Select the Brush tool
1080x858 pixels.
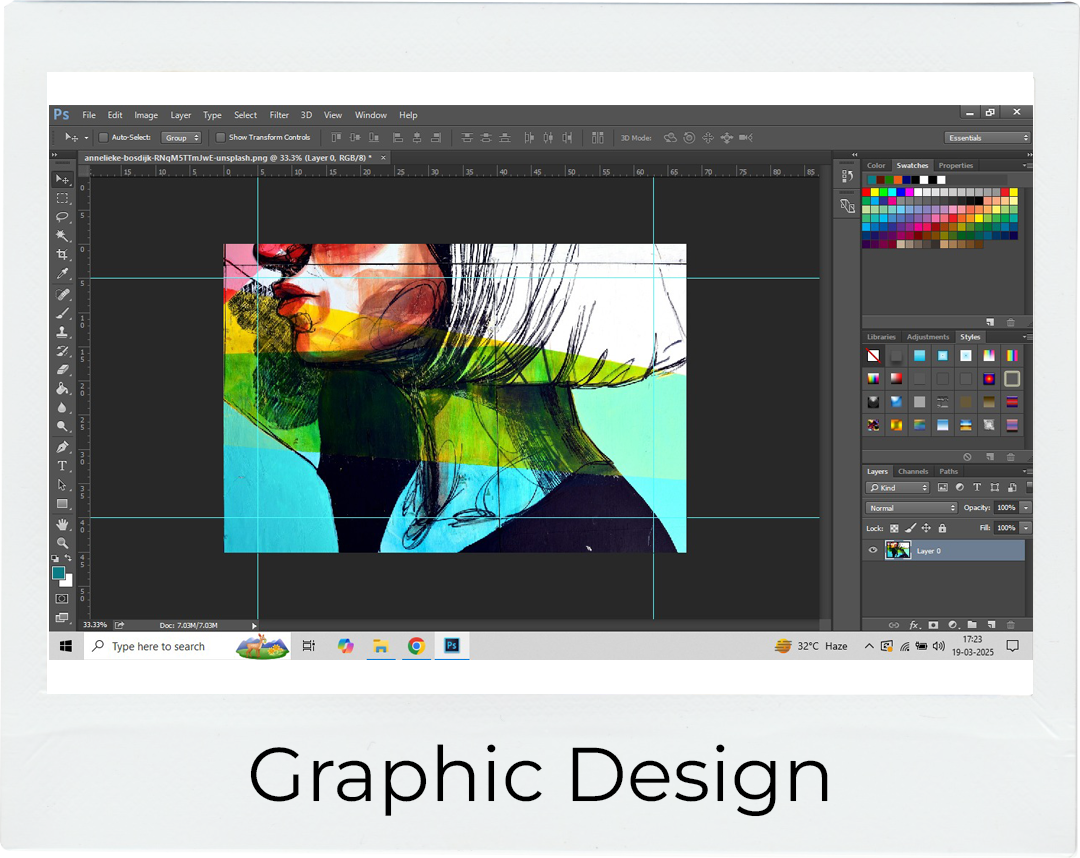(63, 313)
